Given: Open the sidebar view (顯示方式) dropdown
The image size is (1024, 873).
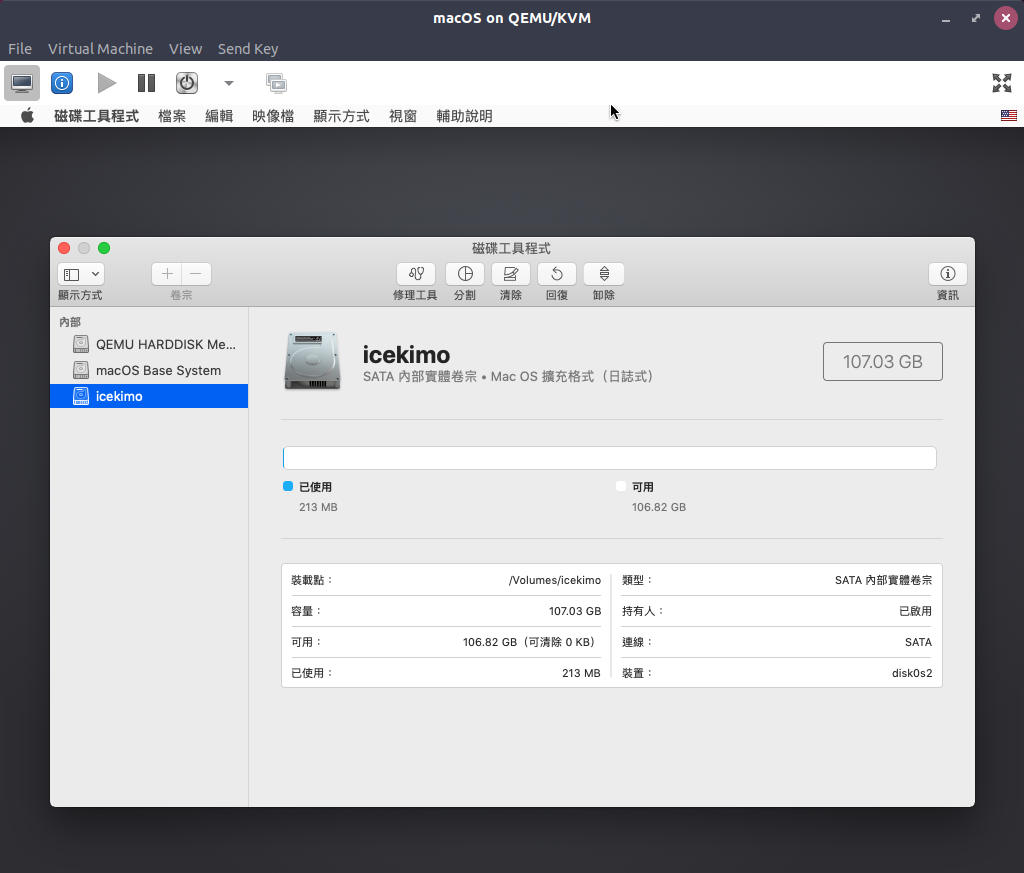Looking at the screenshot, I should (81, 274).
